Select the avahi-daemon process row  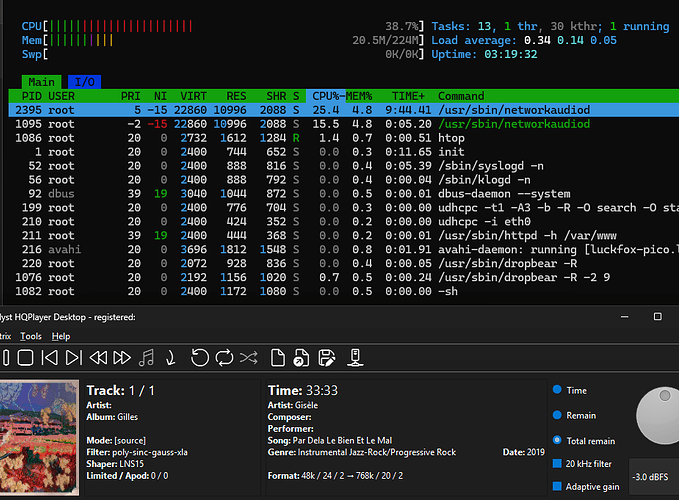344,249
